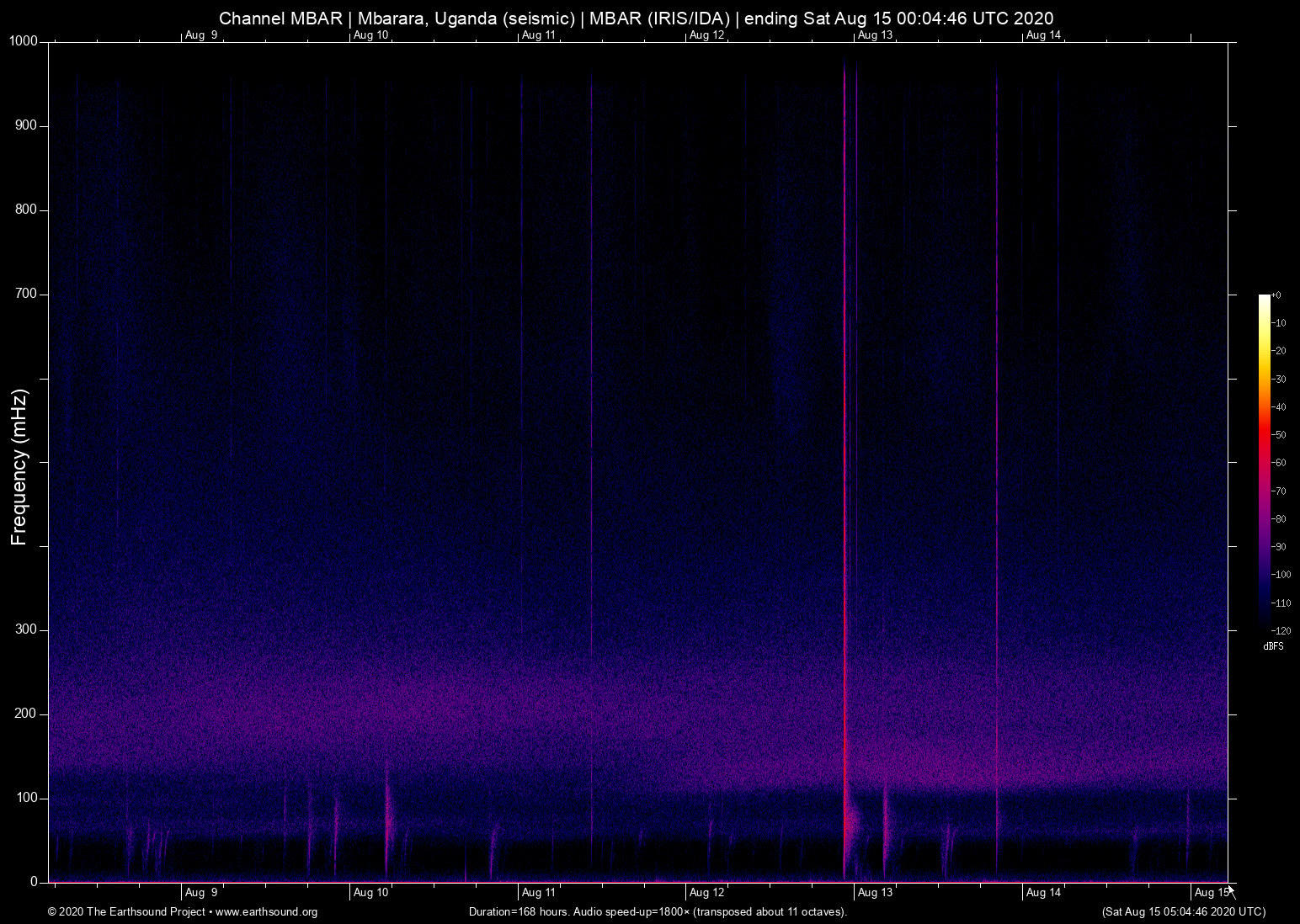
Task: Select the Aug 13 date label on top axis
Action: pos(874,35)
